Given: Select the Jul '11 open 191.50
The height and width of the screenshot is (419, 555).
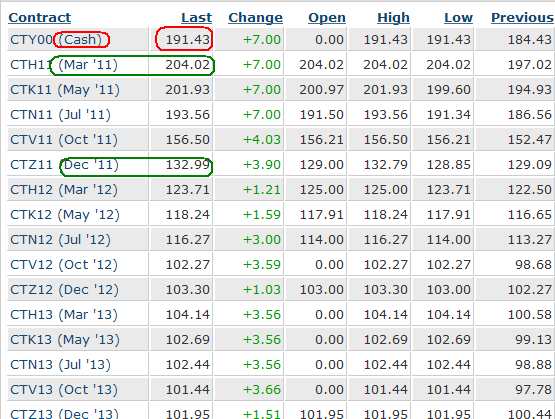Looking at the screenshot, I should click(321, 115).
